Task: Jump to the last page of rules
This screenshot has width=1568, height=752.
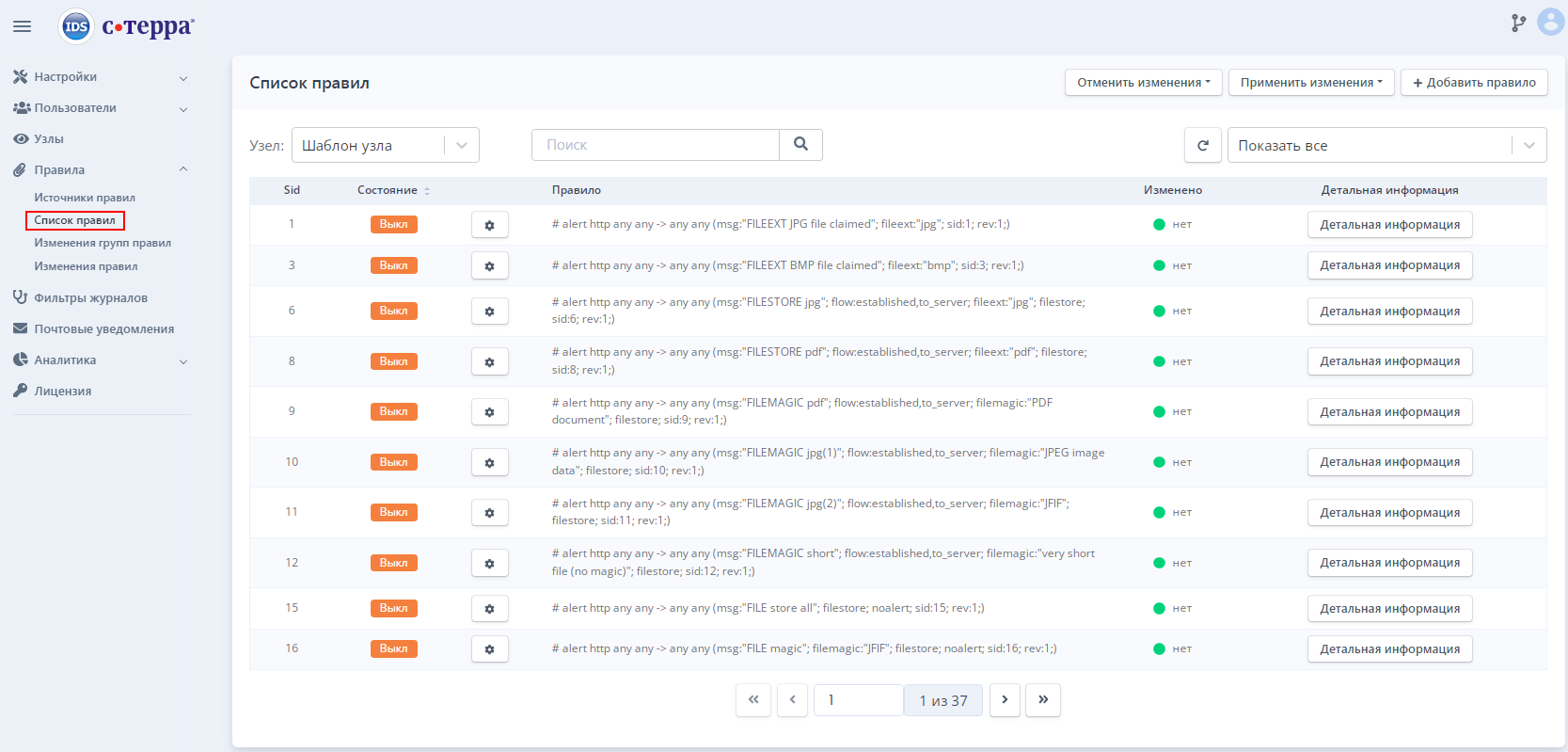Action: click(1043, 700)
